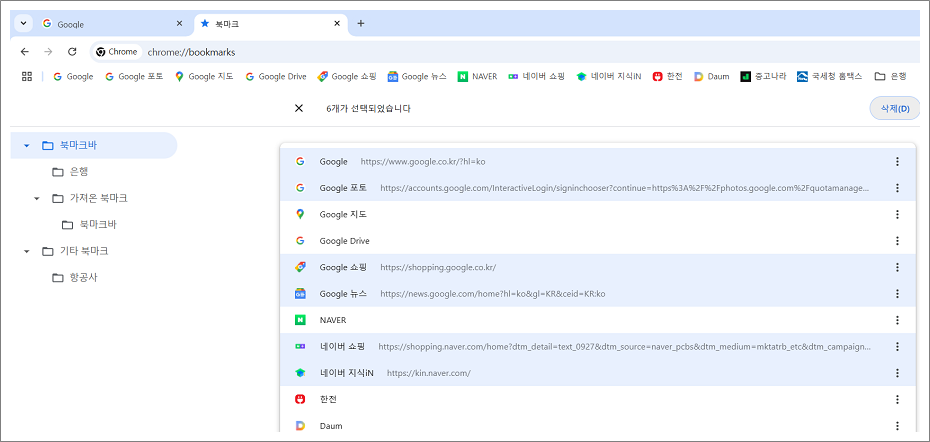Open Google 포토 from bookmarks bar
The image size is (930, 442).
[133, 77]
